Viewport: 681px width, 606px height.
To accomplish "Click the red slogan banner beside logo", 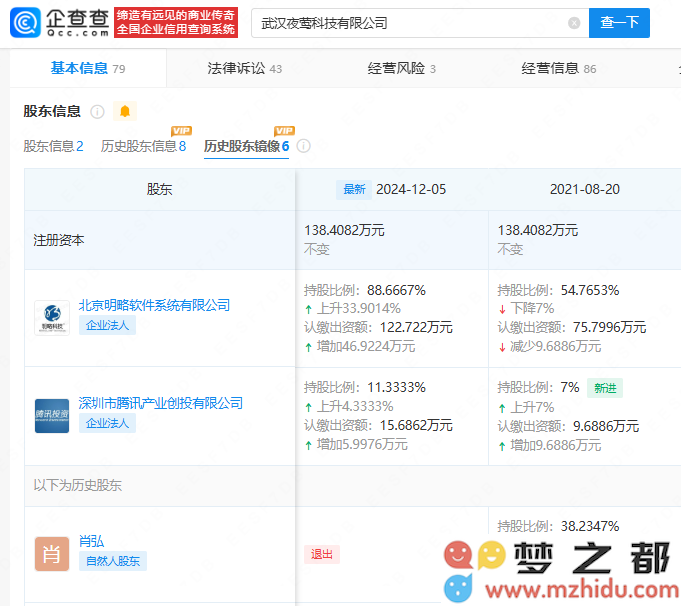I will point(176,23).
